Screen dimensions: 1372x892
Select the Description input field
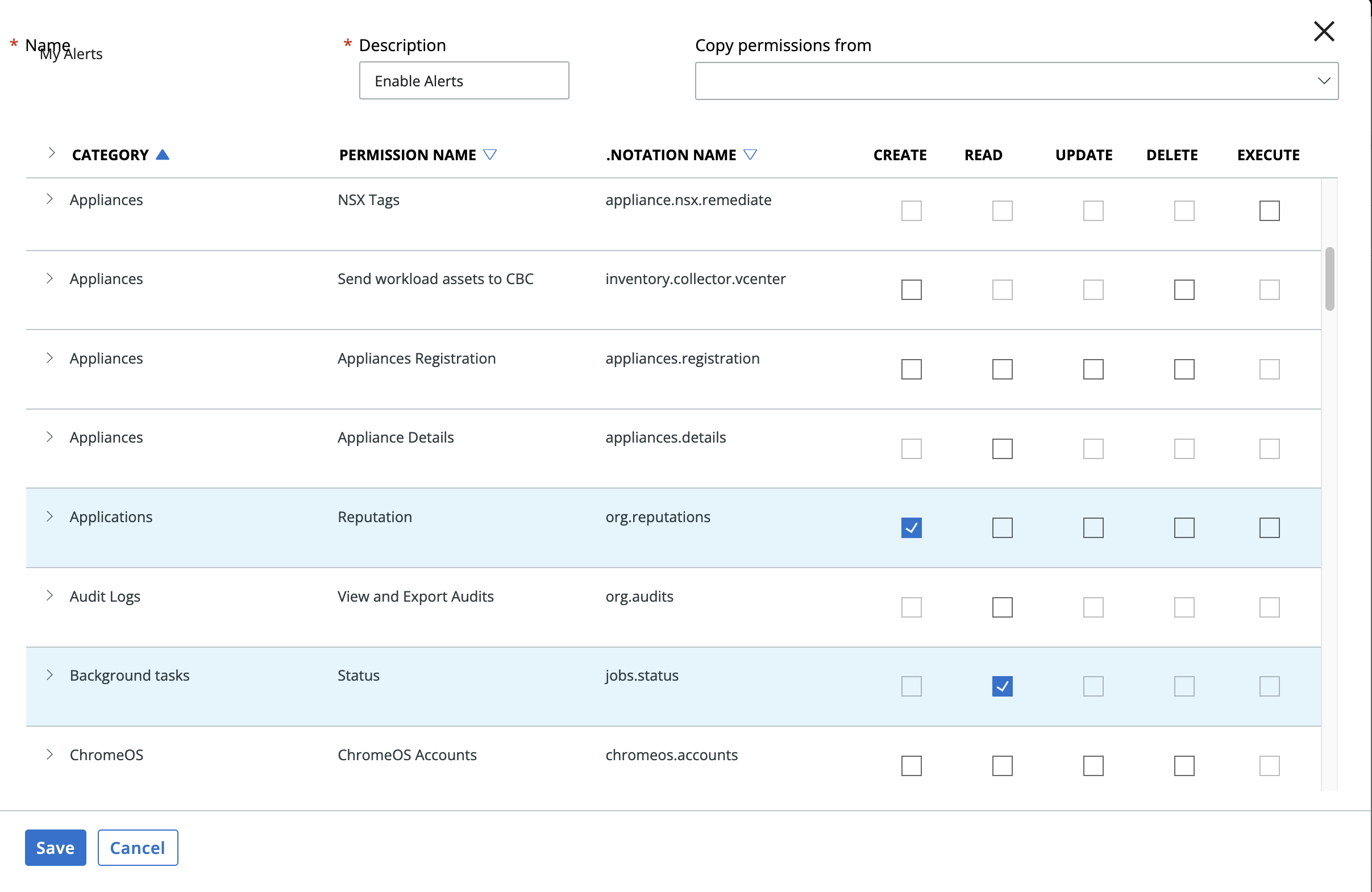[x=464, y=80]
